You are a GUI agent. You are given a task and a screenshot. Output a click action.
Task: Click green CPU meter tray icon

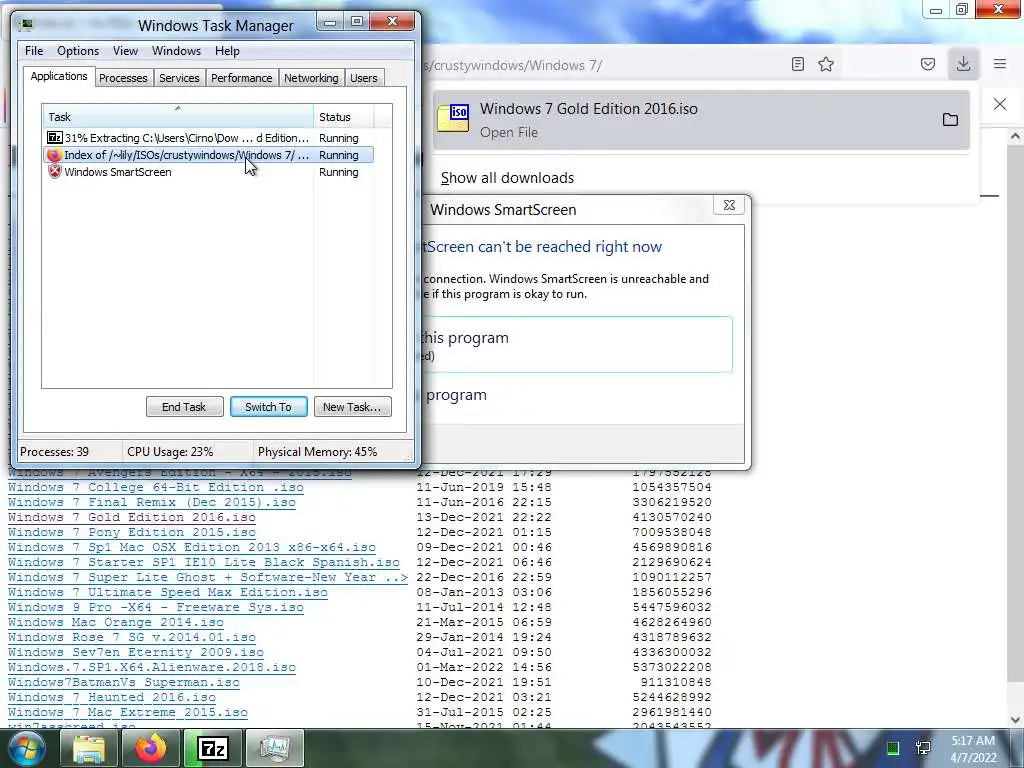pyautogui.click(x=893, y=748)
